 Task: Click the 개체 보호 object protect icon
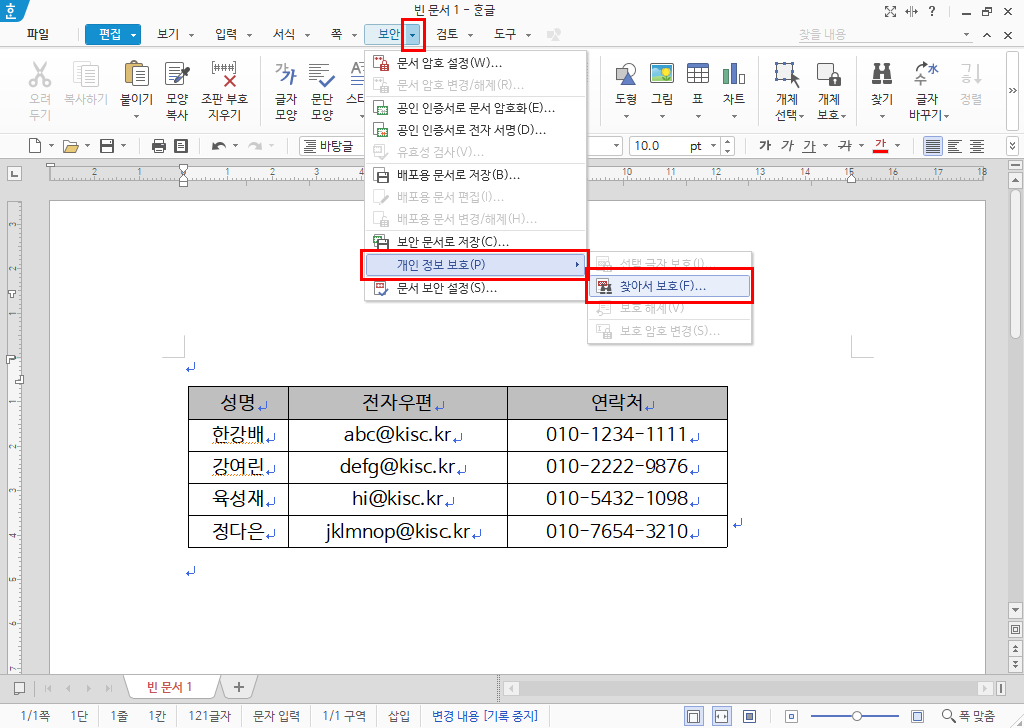[828, 75]
